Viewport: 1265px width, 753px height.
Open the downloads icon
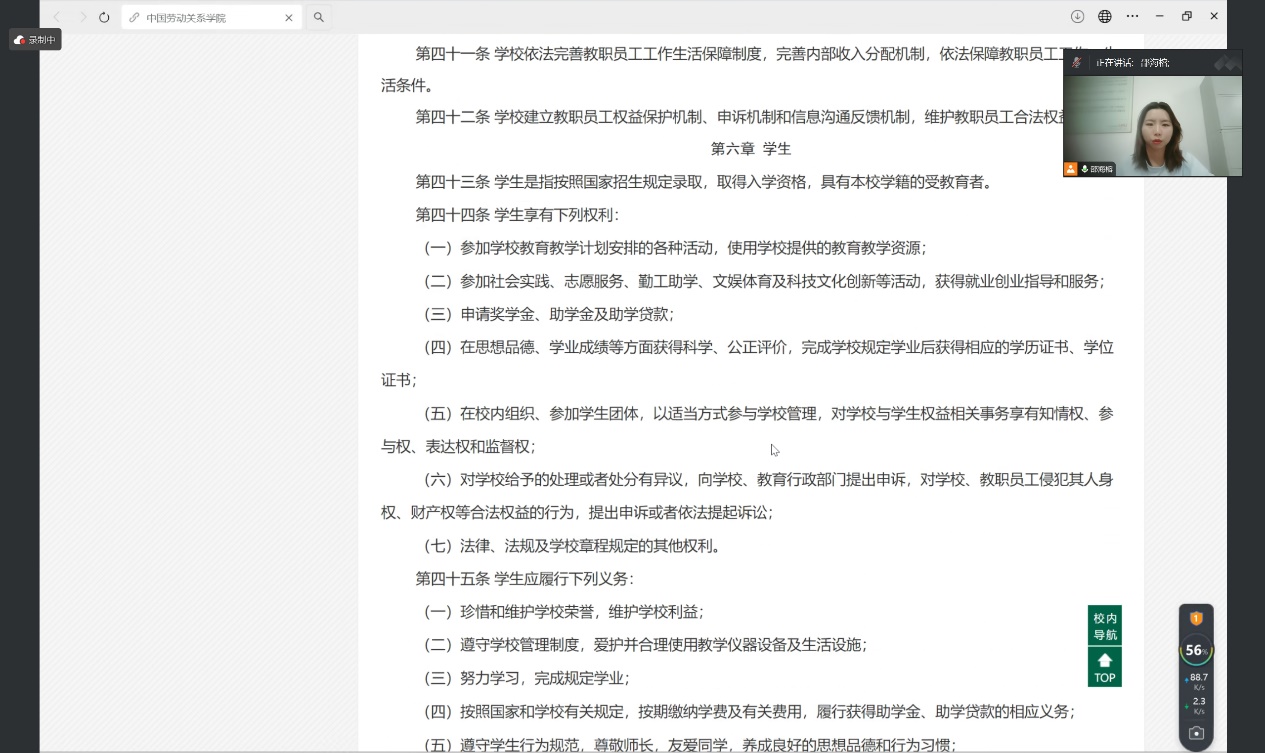click(1077, 16)
